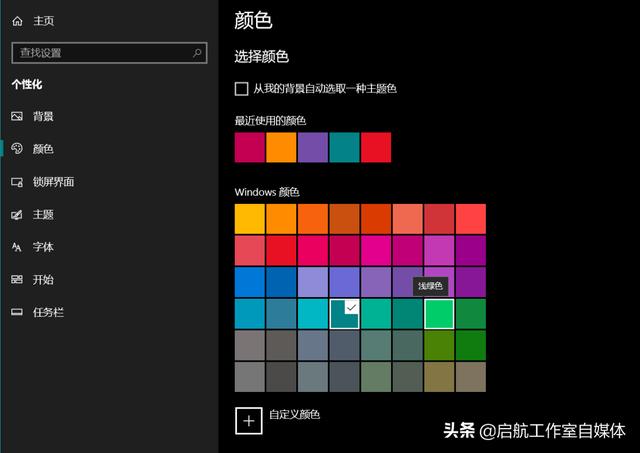This screenshot has height=453, width=640.
Task: Click the magnifier icon in the search box
Action: [x=197, y=53]
